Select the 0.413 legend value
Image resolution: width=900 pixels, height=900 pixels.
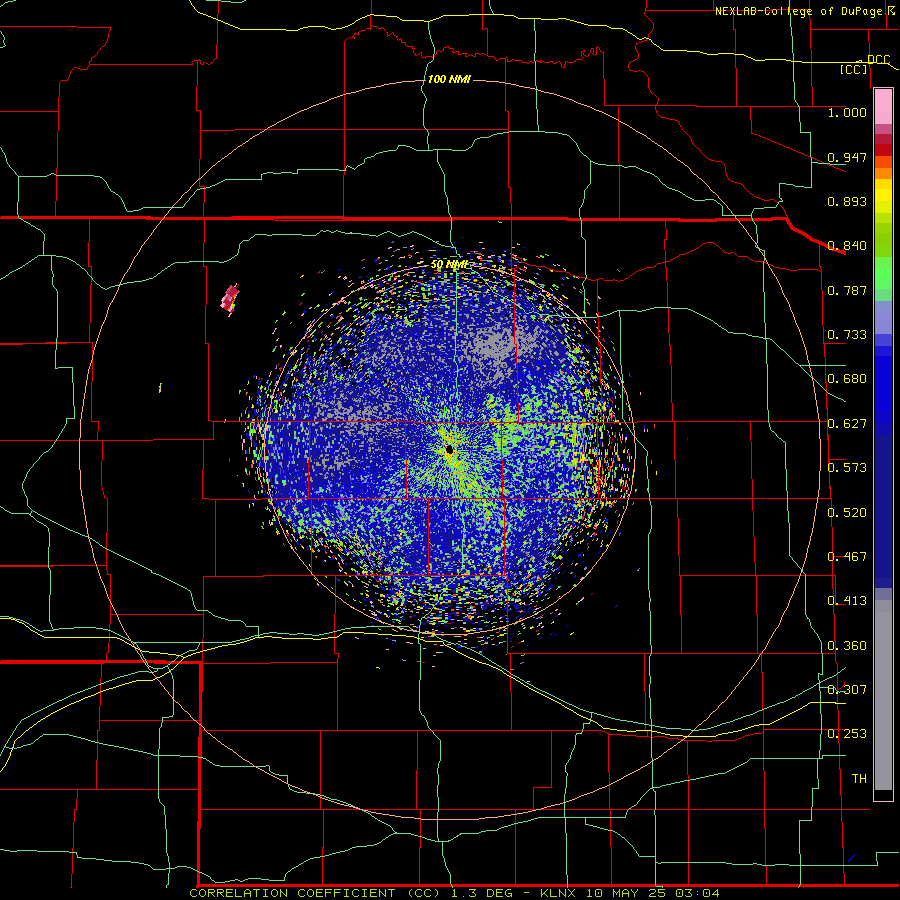847,601
